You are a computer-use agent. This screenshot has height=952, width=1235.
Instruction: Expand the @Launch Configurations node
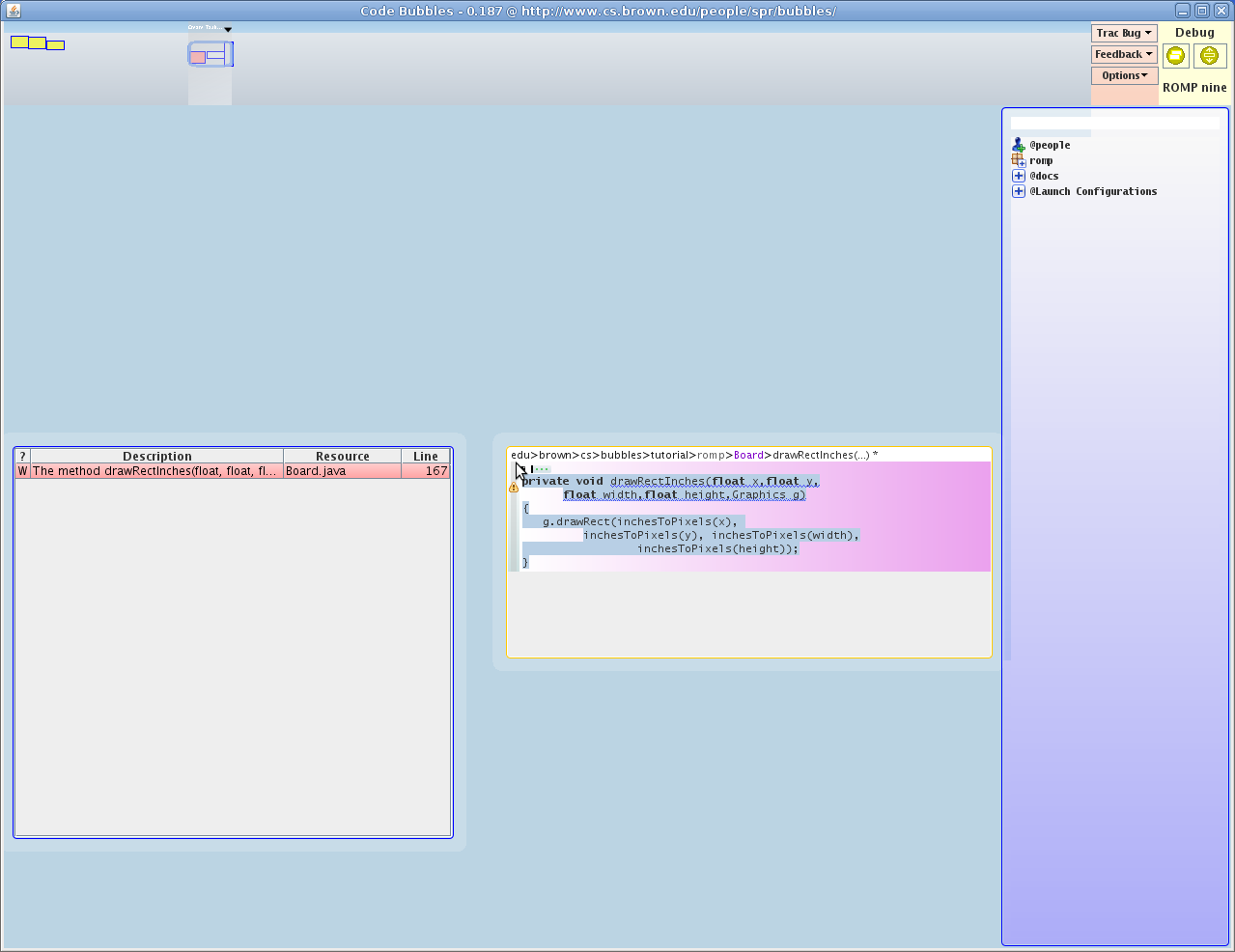(x=1018, y=191)
